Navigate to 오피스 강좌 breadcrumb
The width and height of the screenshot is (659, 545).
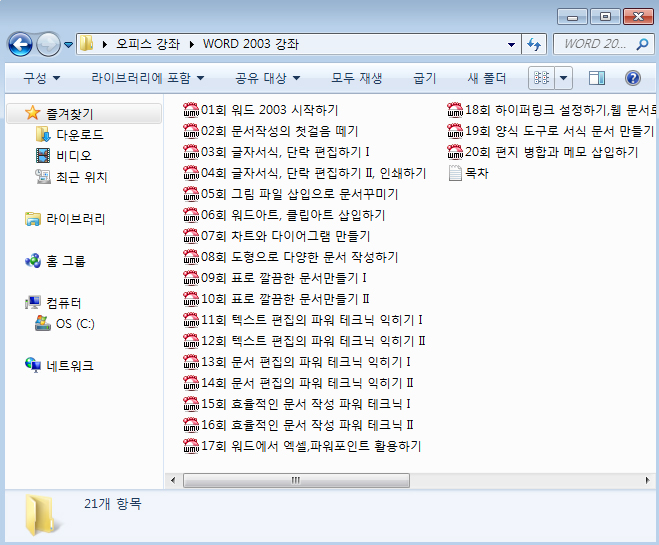pyautogui.click(x=148, y=44)
